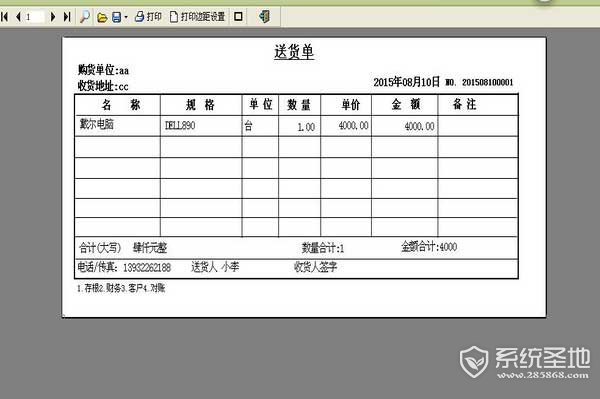
Task: Select the 合计(大写) 肆仟元整 text
Action: [123, 248]
